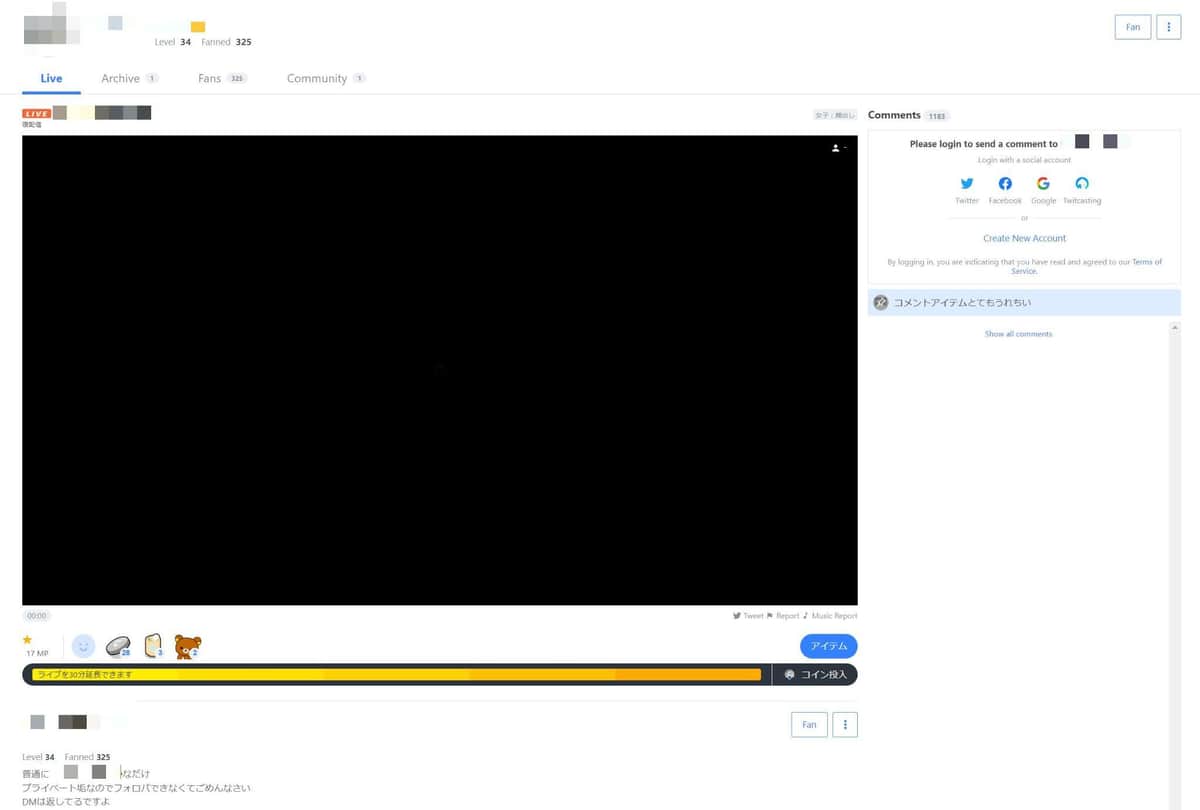The width and height of the screenshot is (1200, 810).
Task: Click the star MP indicator
Action: coord(28,640)
